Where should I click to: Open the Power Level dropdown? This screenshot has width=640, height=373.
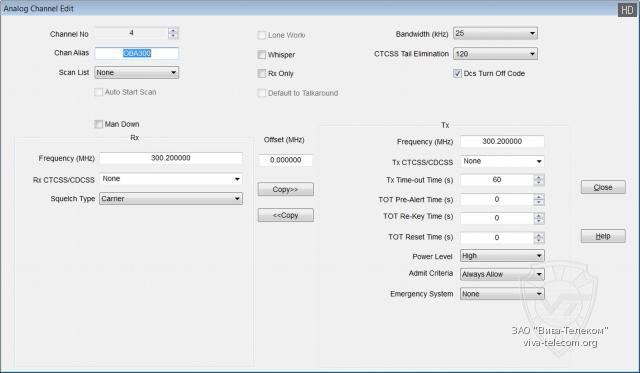(x=502, y=256)
